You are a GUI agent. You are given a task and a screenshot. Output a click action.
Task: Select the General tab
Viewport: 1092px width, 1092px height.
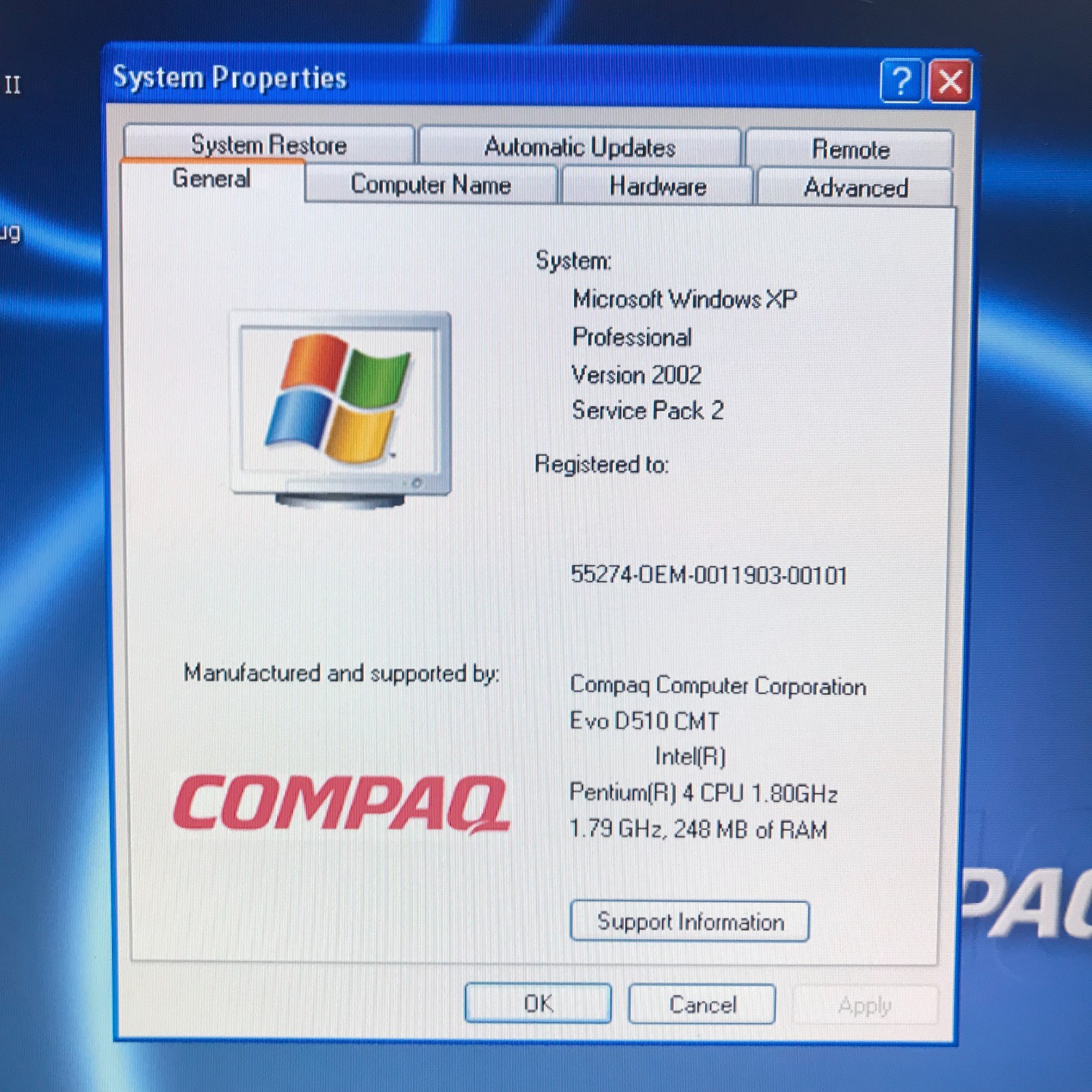pyautogui.click(x=212, y=179)
